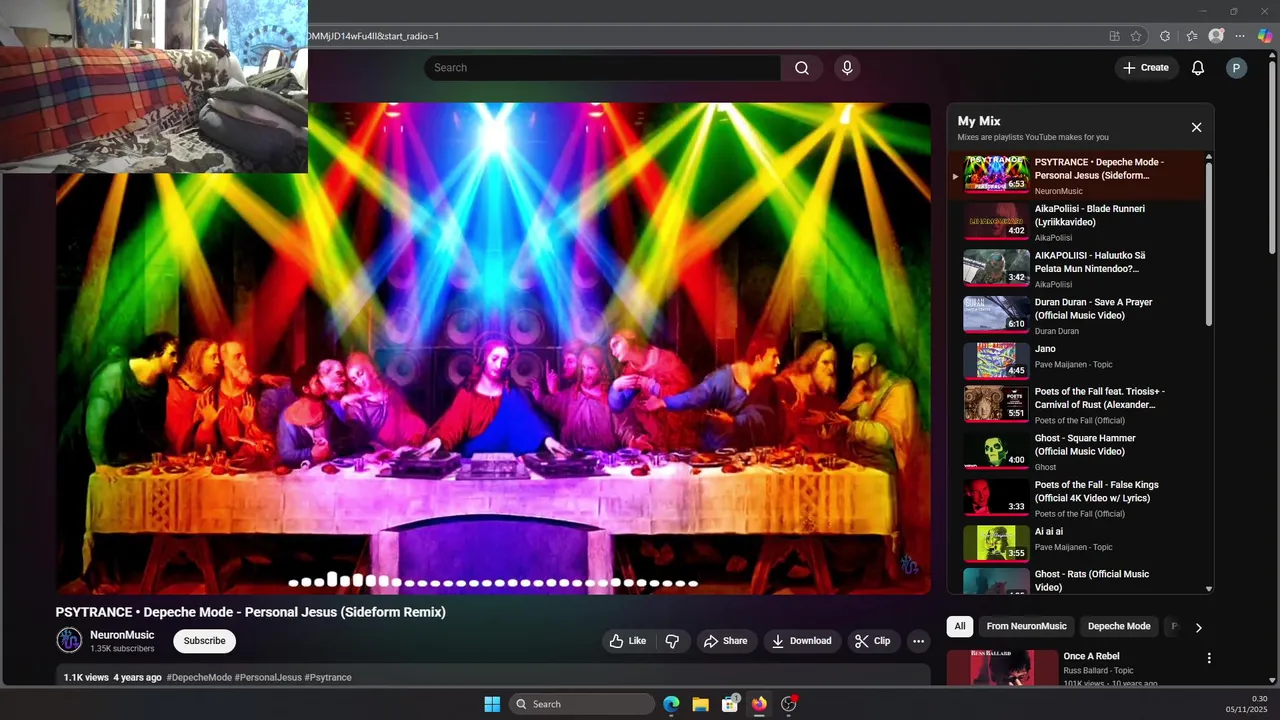This screenshot has width=1280, height=720.
Task: Click the My Mix playlist scrollbar
Action: pos(1209,244)
